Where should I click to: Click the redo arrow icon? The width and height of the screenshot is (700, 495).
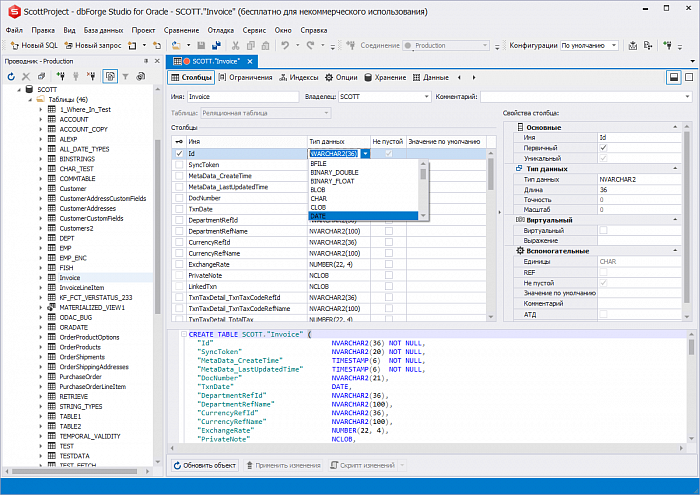coord(310,46)
